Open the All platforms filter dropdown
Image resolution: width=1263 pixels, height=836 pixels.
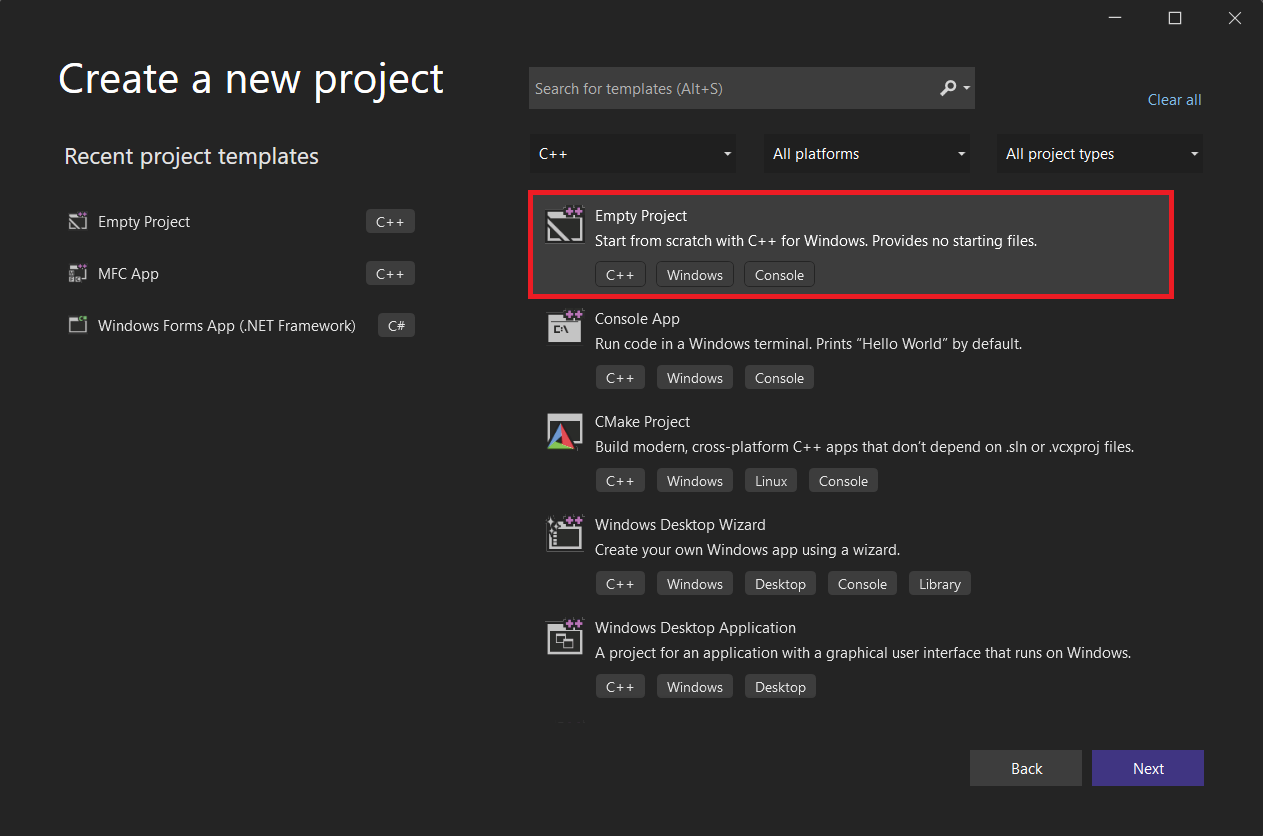[866, 154]
